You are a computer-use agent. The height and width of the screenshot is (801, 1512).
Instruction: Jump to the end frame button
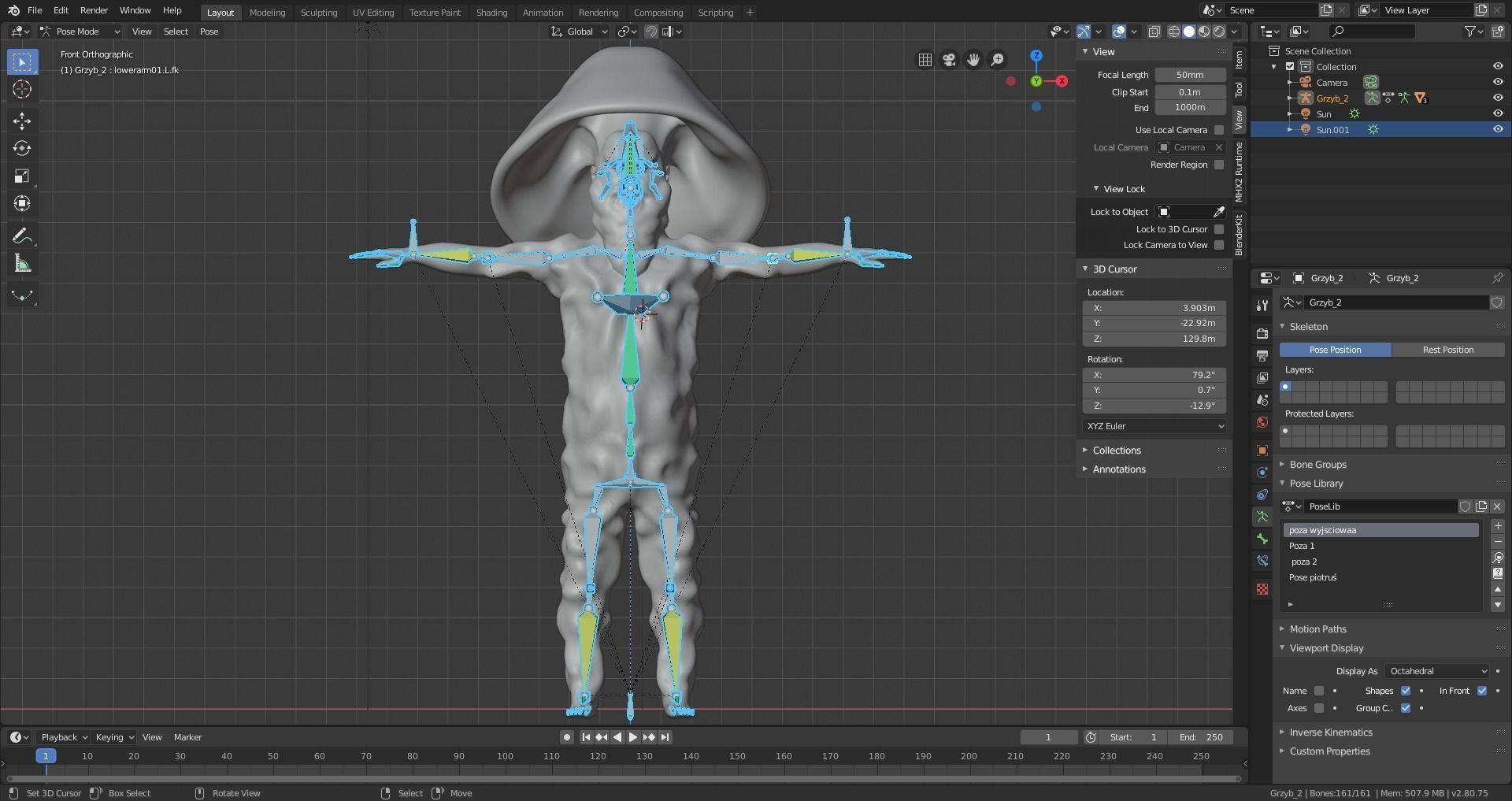pos(665,737)
